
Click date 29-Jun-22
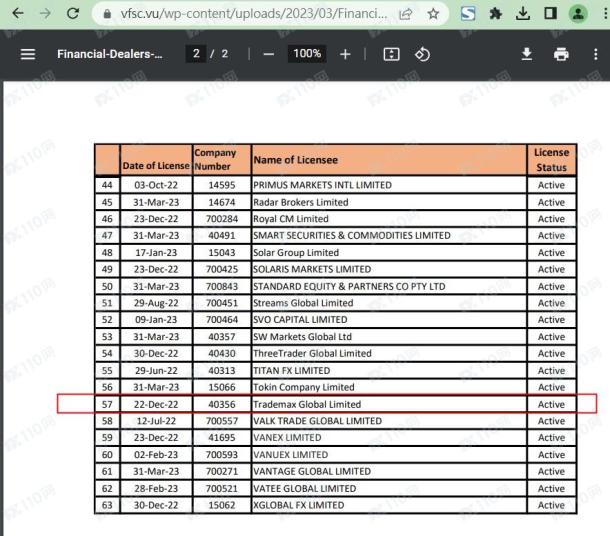tap(156, 371)
